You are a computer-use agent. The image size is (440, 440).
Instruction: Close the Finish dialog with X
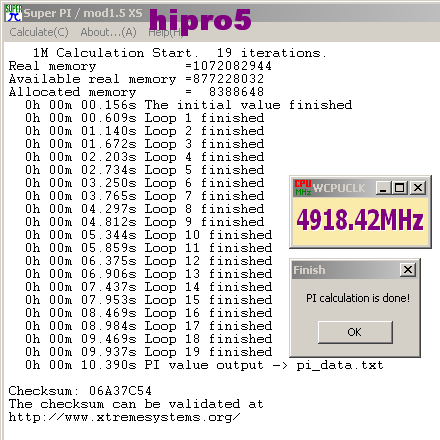pos(408,270)
